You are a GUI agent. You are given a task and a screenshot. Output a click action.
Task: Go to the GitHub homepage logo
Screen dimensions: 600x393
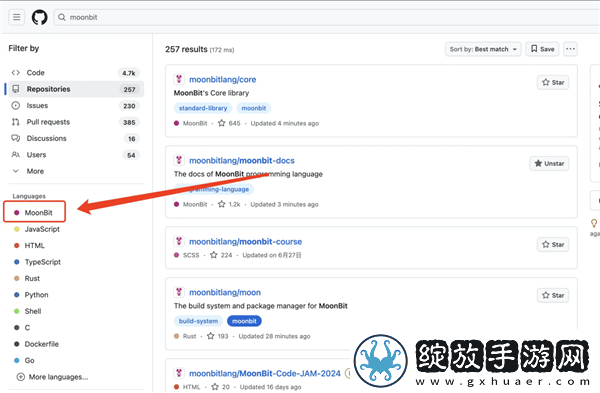pyautogui.click(x=39, y=17)
